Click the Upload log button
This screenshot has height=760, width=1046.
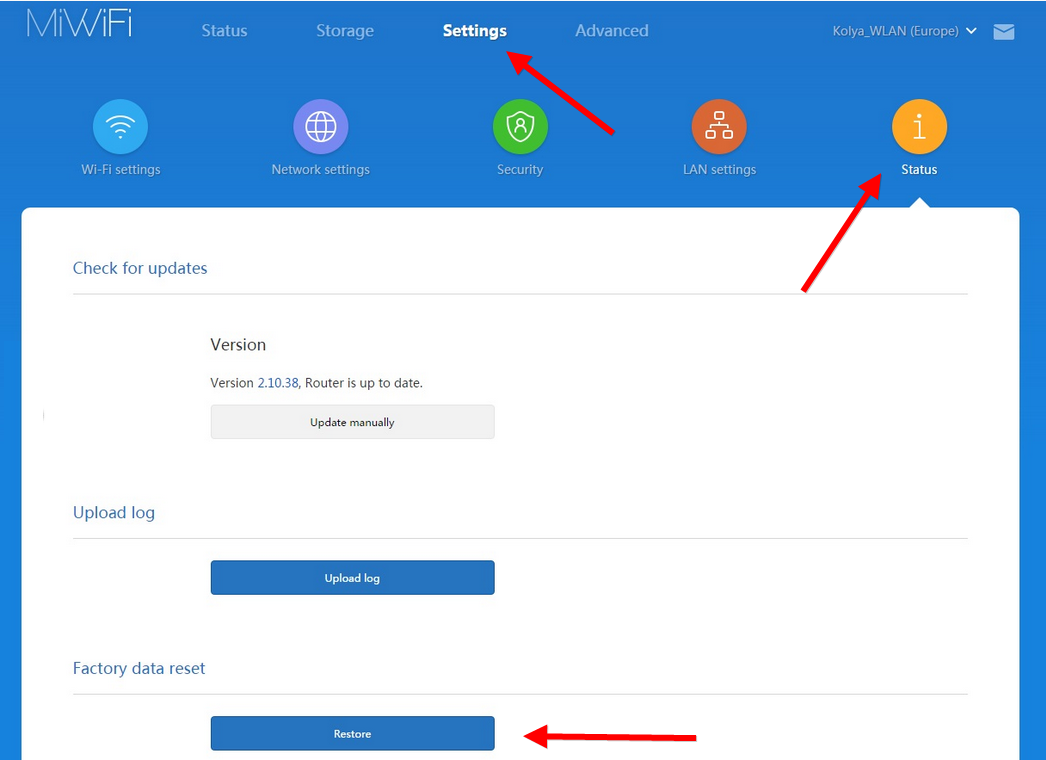pos(352,578)
